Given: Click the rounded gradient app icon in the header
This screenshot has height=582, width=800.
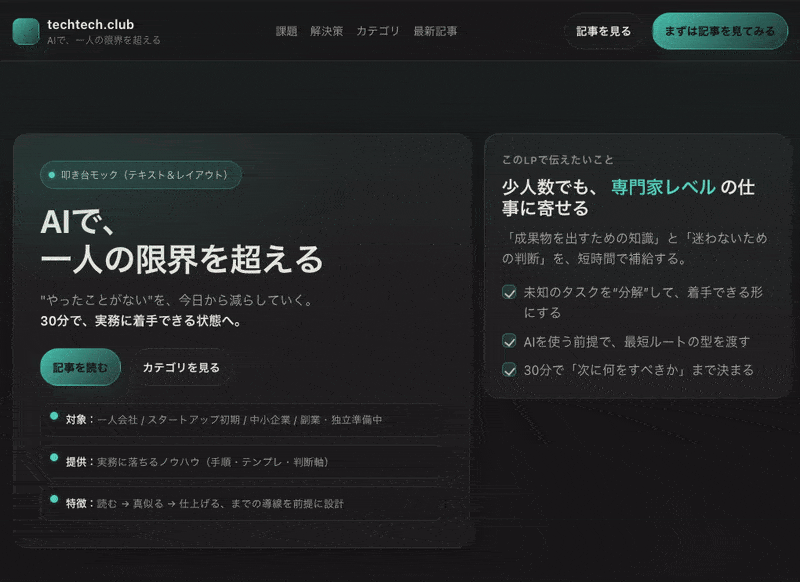Looking at the screenshot, I should [27, 32].
